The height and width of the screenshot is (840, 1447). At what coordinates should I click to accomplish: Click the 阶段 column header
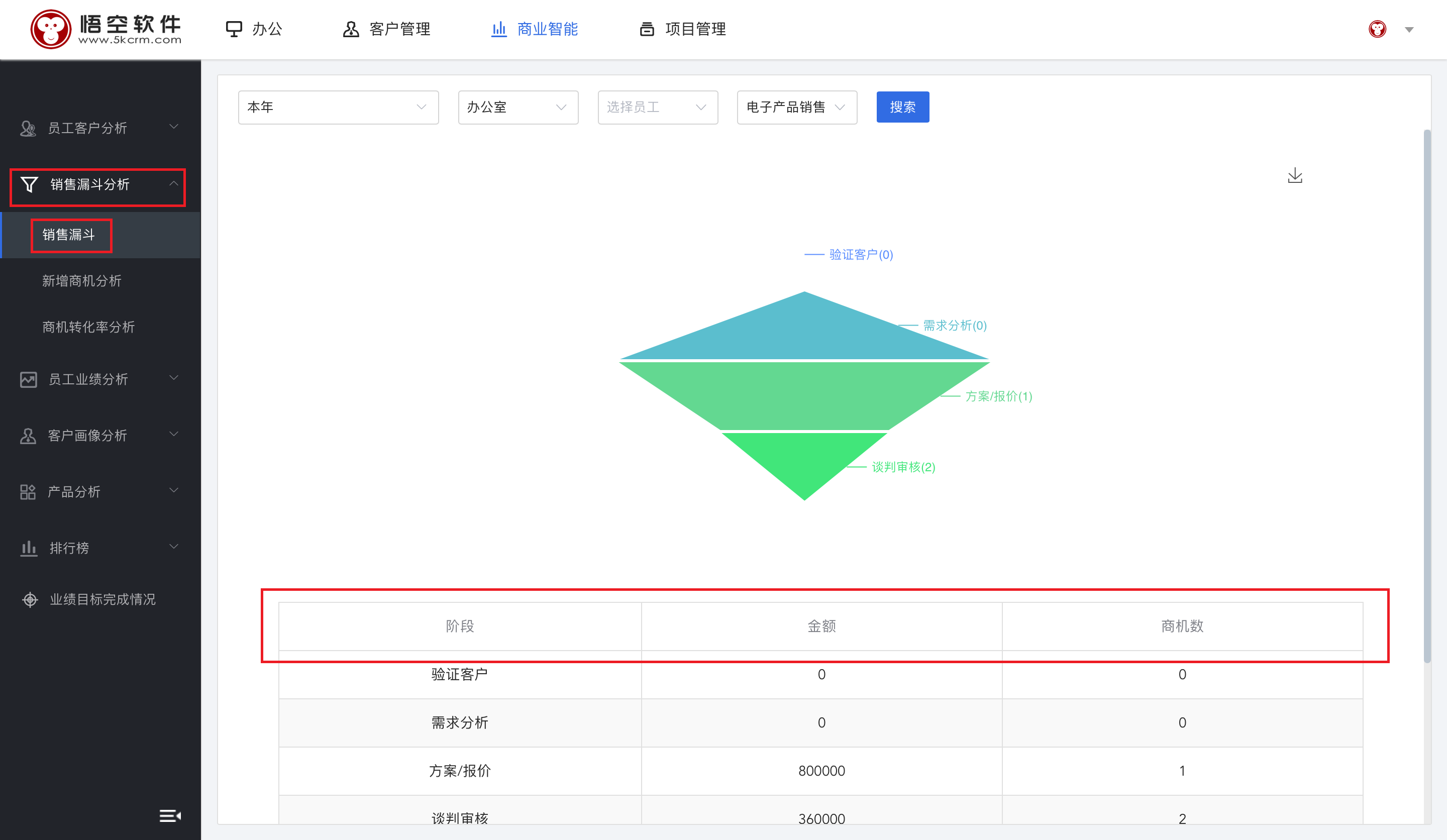point(460,626)
